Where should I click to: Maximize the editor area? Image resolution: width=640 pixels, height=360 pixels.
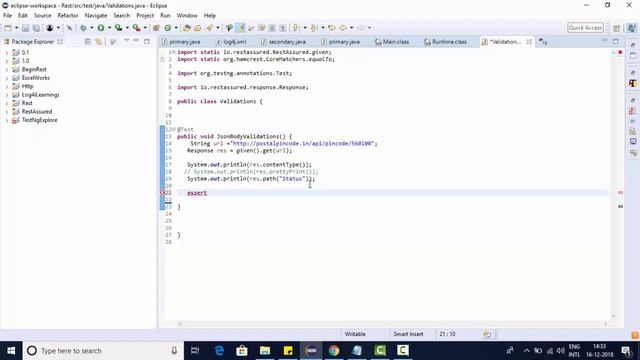click(616, 41)
